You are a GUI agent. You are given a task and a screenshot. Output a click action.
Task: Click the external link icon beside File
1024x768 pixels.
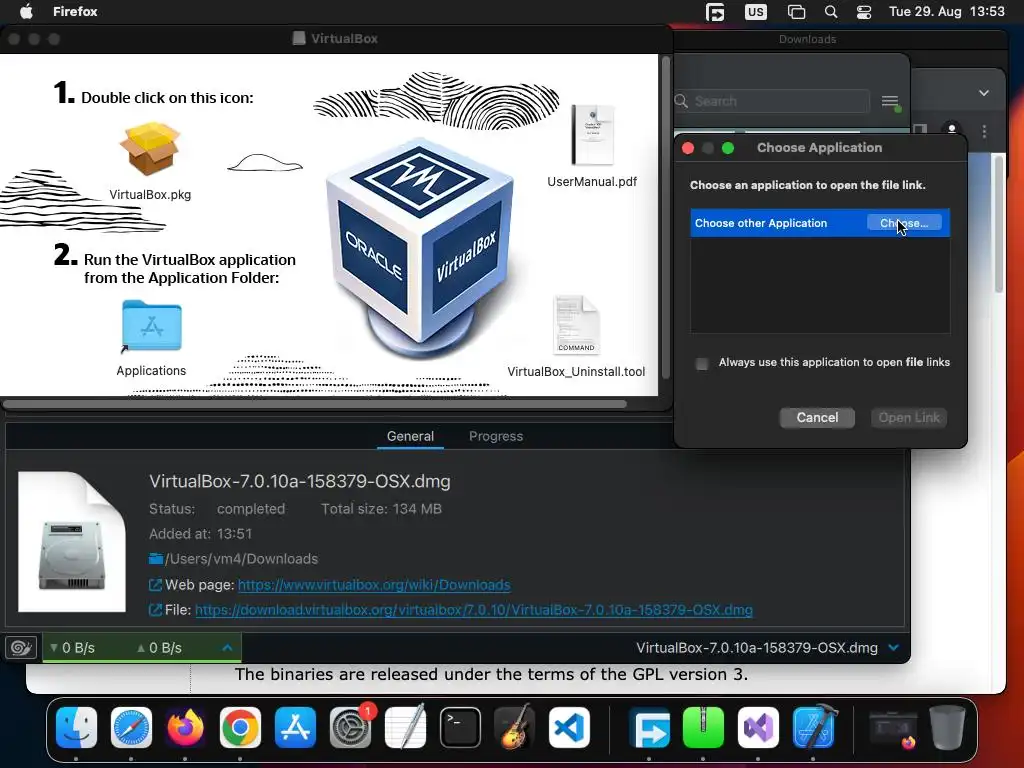[155, 610]
